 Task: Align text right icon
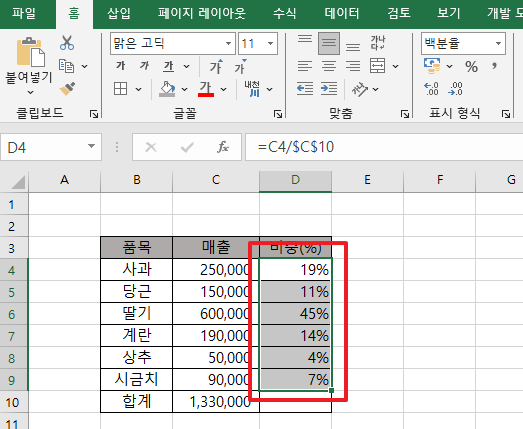coord(353,66)
